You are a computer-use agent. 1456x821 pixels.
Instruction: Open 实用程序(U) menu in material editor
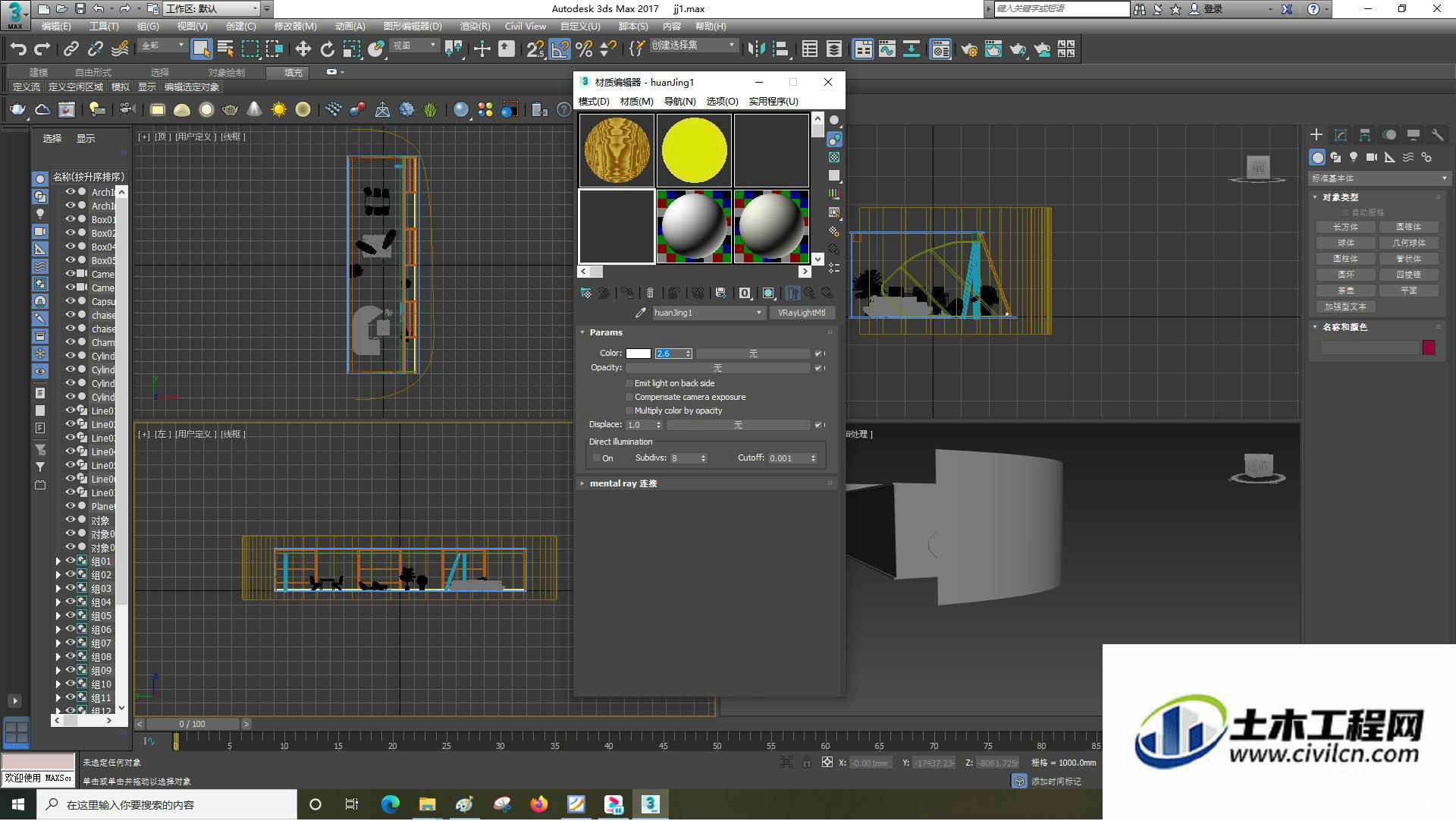tap(773, 101)
